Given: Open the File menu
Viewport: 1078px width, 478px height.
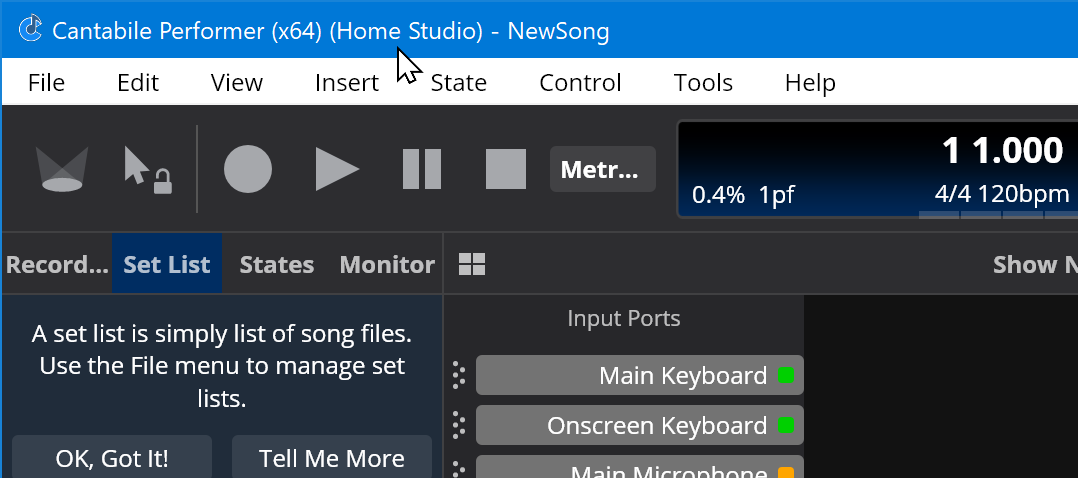Looking at the screenshot, I should click(x=47, y=83).
